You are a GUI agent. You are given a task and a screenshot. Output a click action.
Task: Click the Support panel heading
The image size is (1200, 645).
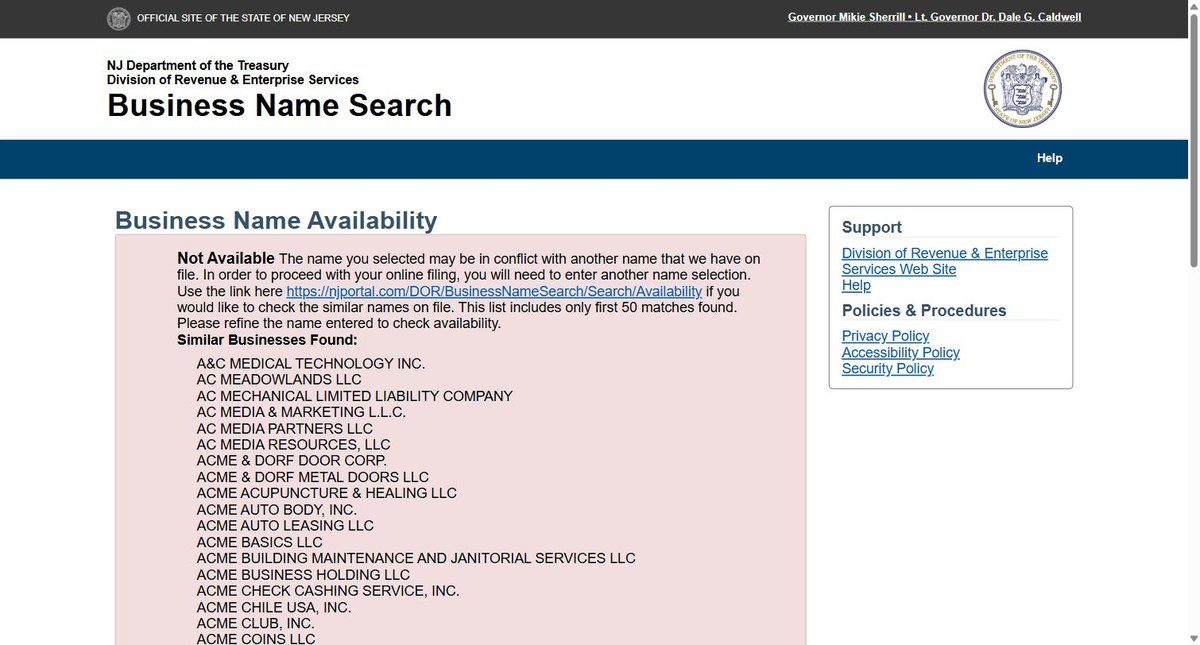click(x=872, y=227)
